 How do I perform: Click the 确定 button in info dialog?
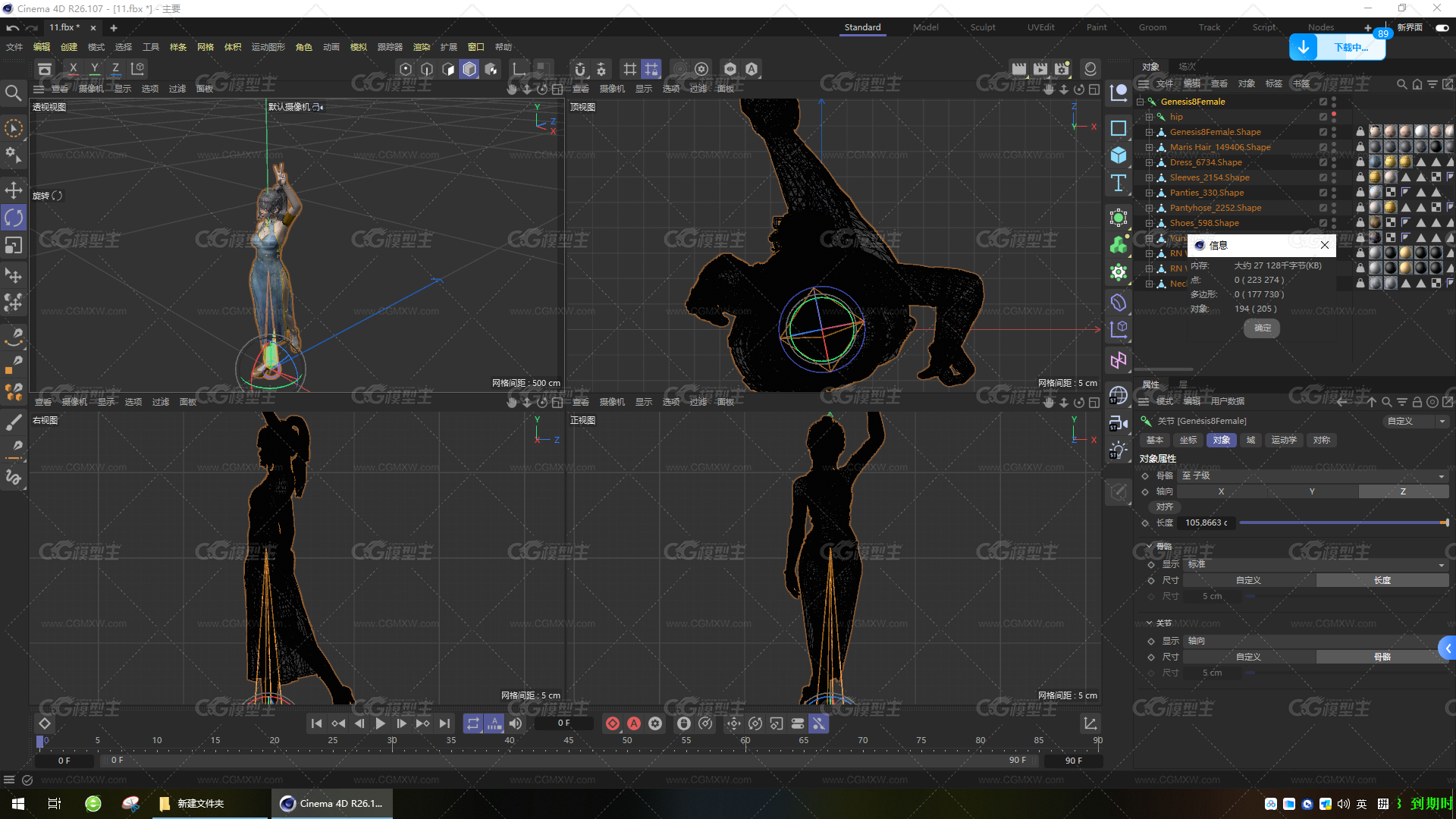pos(1263,328)
